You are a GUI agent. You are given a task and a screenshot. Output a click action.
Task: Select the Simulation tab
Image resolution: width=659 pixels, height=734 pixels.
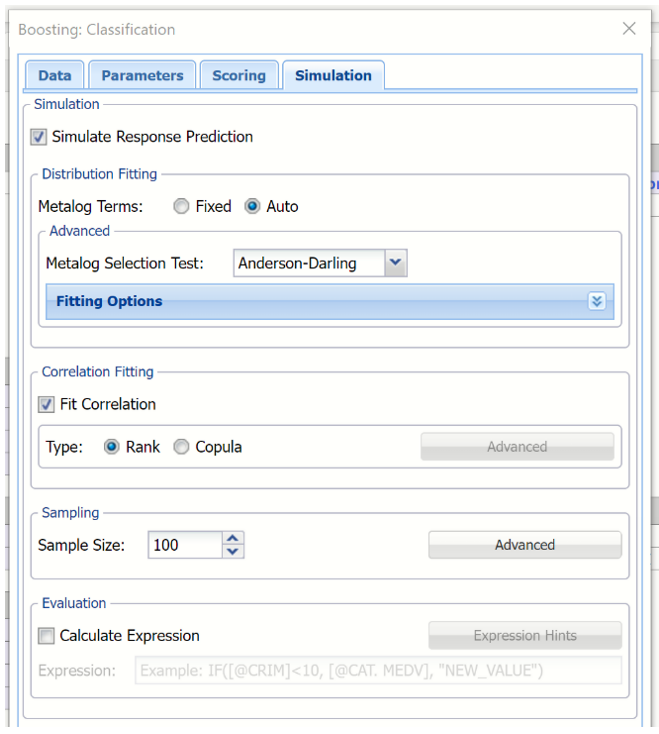coord(333,76)
